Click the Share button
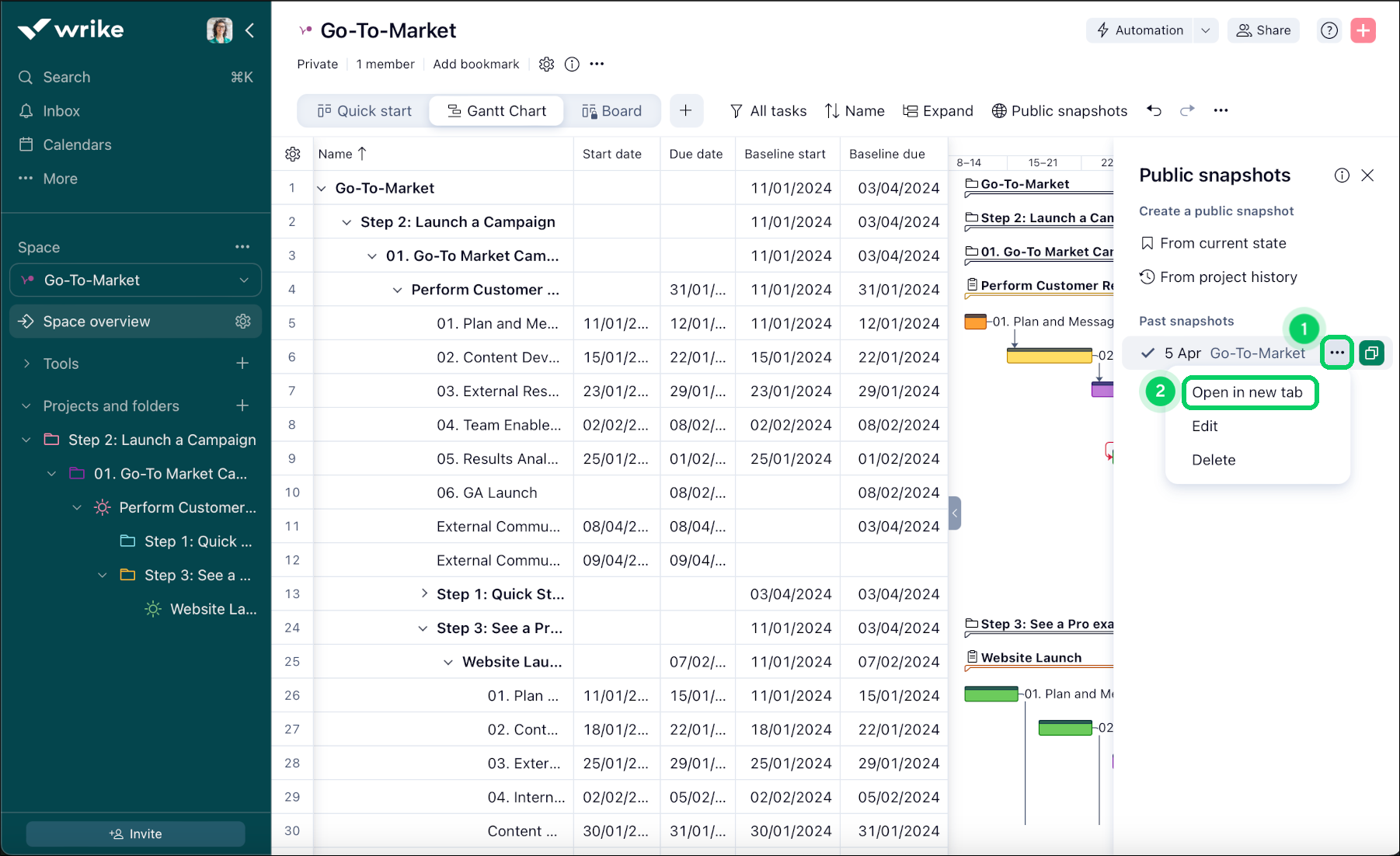Screen dimensions: 1400x856 (x=1263, y=30)
